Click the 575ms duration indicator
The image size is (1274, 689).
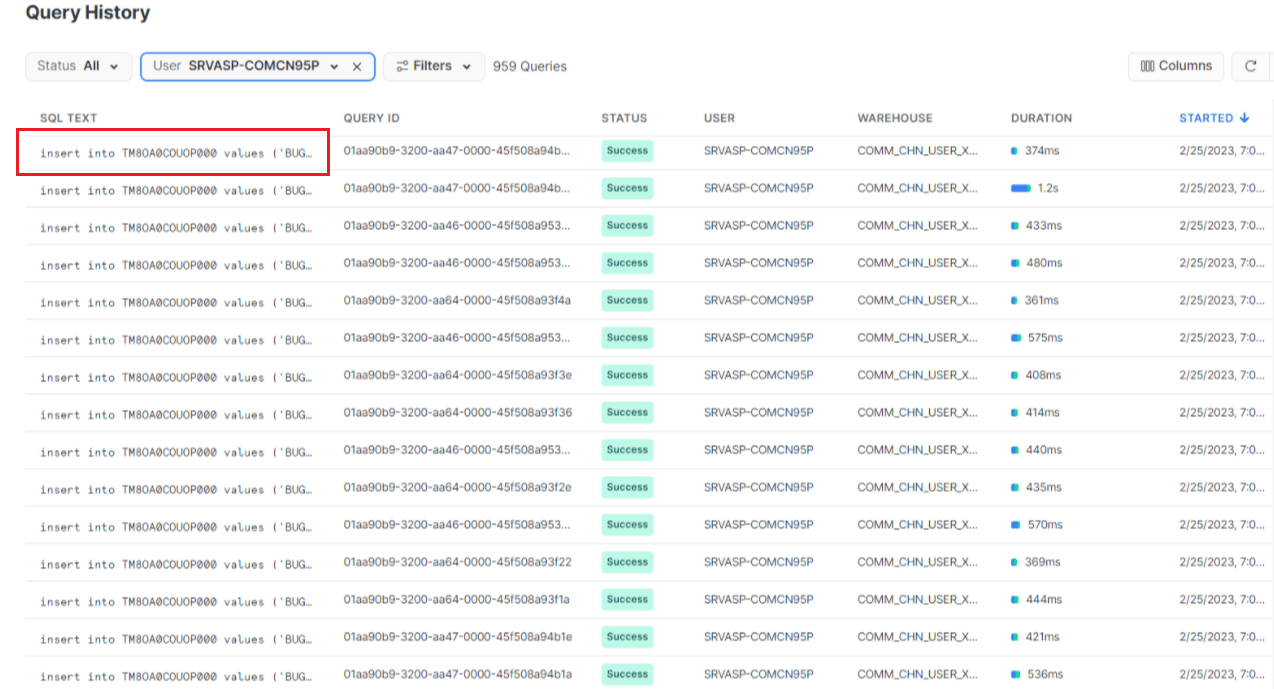[x=1016, y=338]
